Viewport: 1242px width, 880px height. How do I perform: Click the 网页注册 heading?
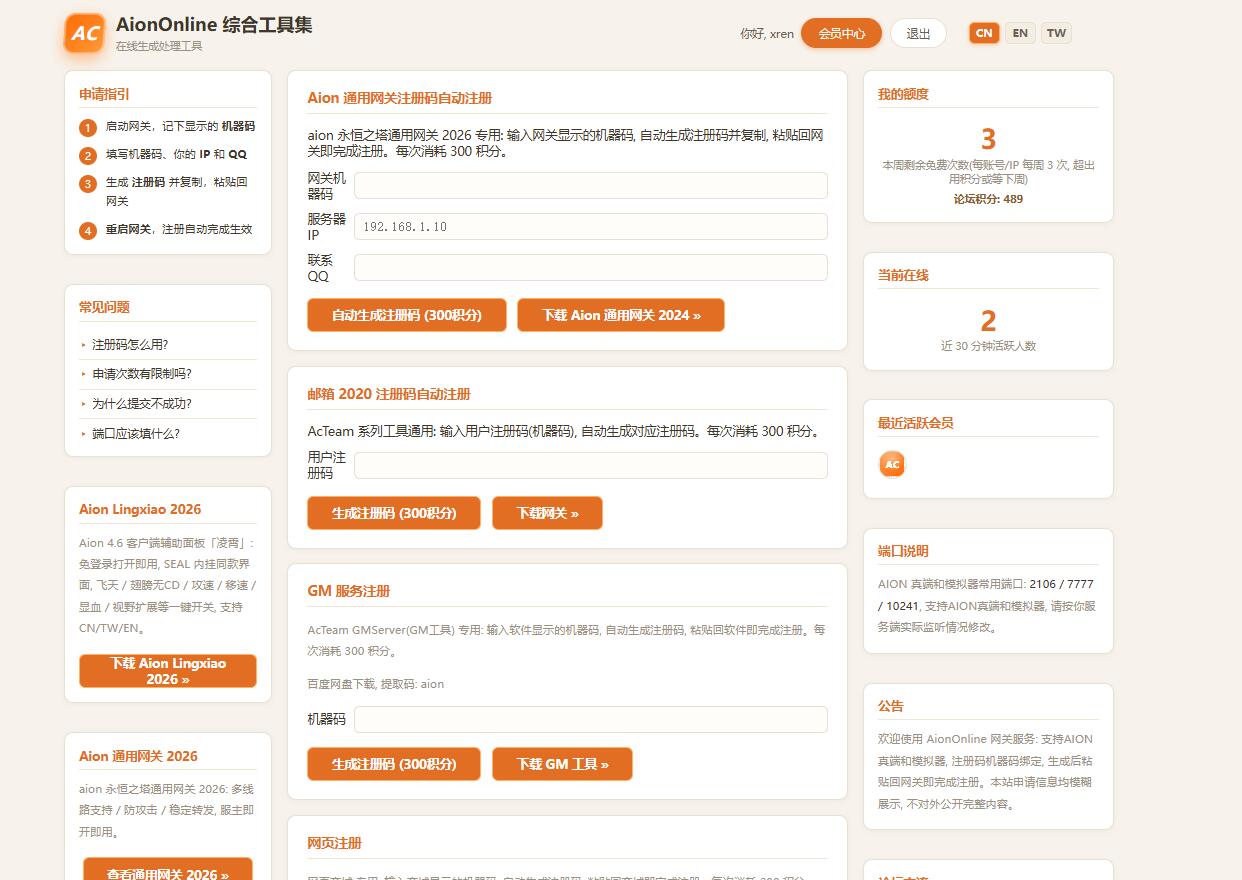tap(334, 843)
